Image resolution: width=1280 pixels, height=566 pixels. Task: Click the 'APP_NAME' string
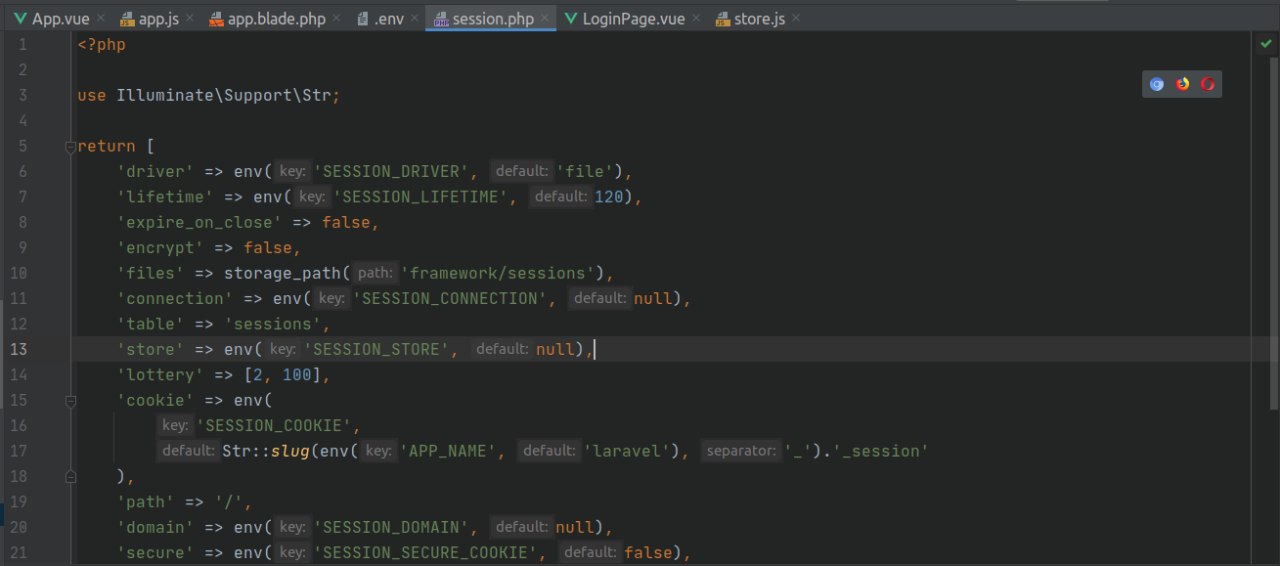(449, 451)
